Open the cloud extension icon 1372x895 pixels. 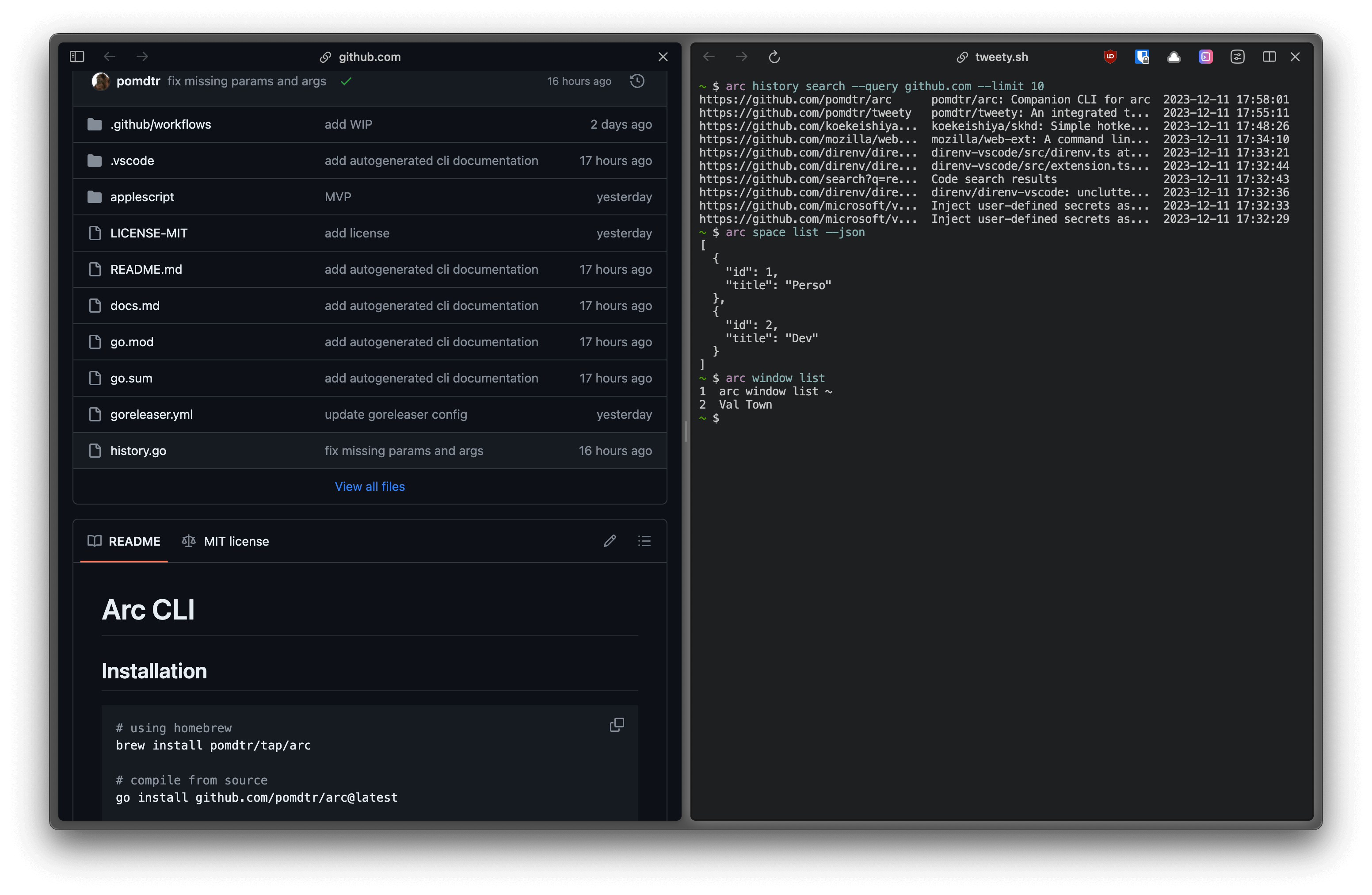[1174, 57]
